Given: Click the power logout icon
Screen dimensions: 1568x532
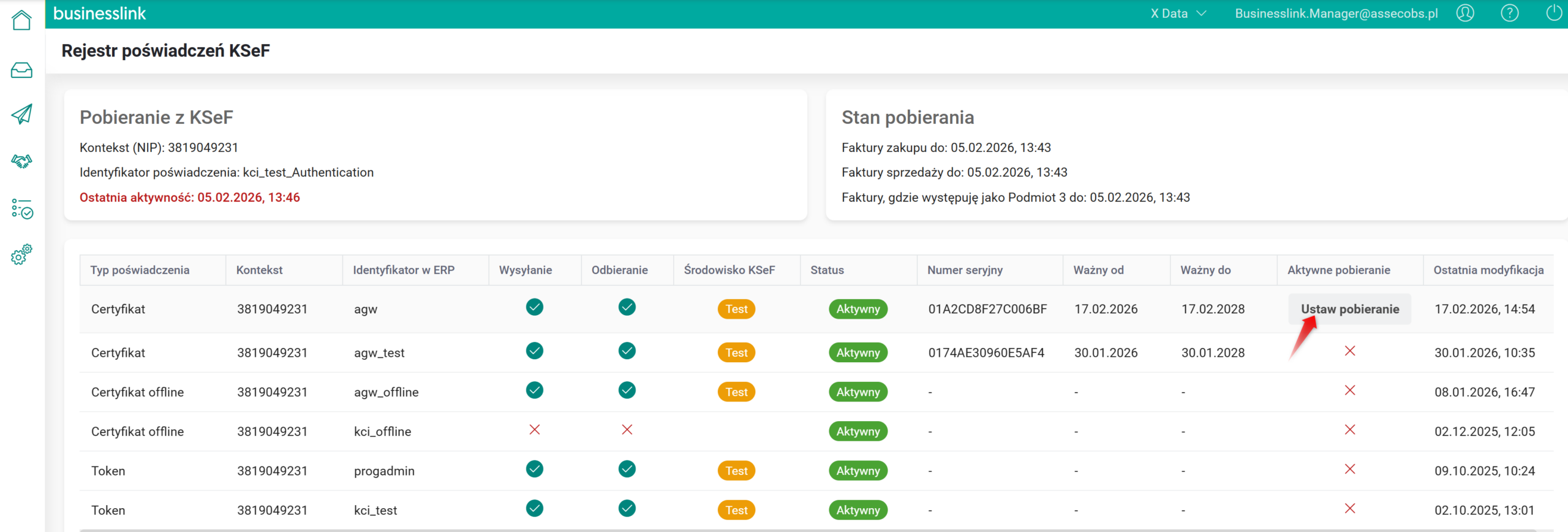Looking at the screenshot, I should click(1554, 13).
